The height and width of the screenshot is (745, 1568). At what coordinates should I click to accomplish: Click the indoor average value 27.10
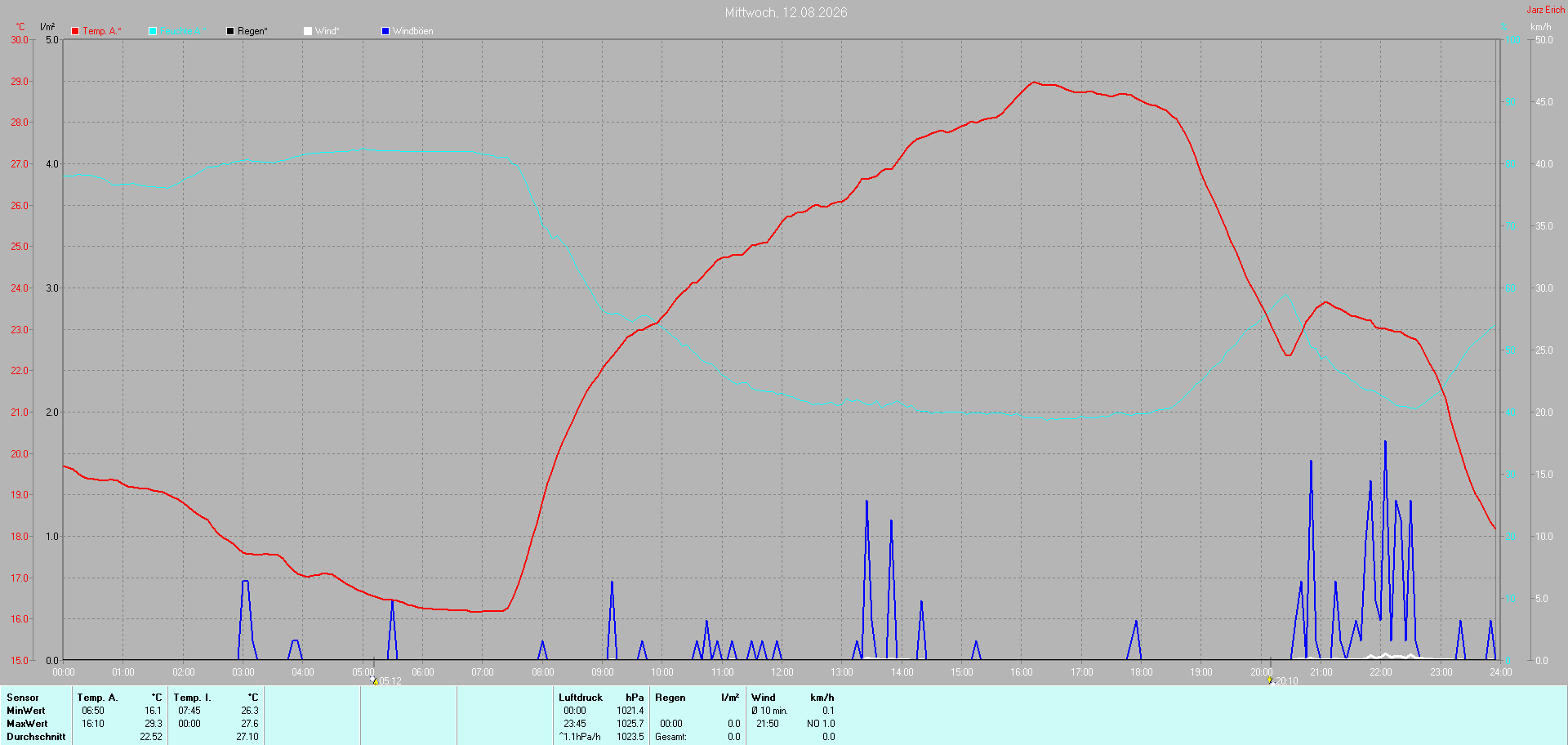(247, 737)
